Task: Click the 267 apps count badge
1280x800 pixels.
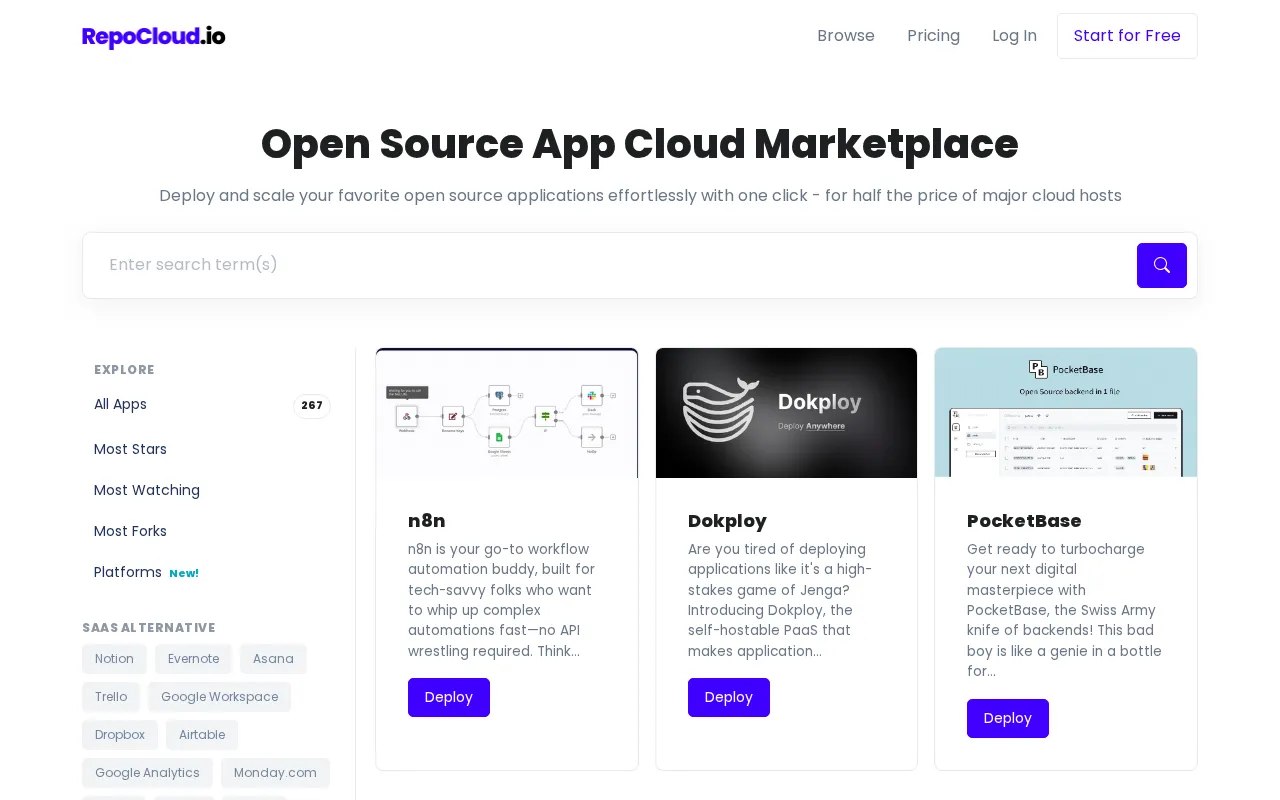Action: coord(312,405)
